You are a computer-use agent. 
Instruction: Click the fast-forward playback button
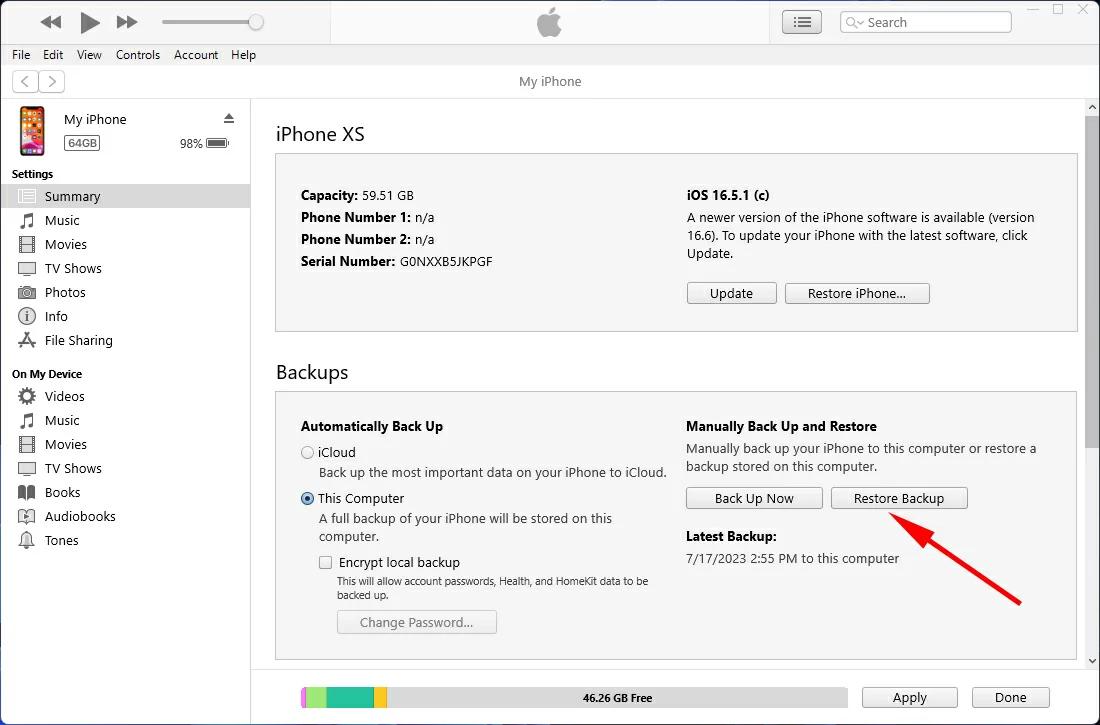click(x=126, y=22)
